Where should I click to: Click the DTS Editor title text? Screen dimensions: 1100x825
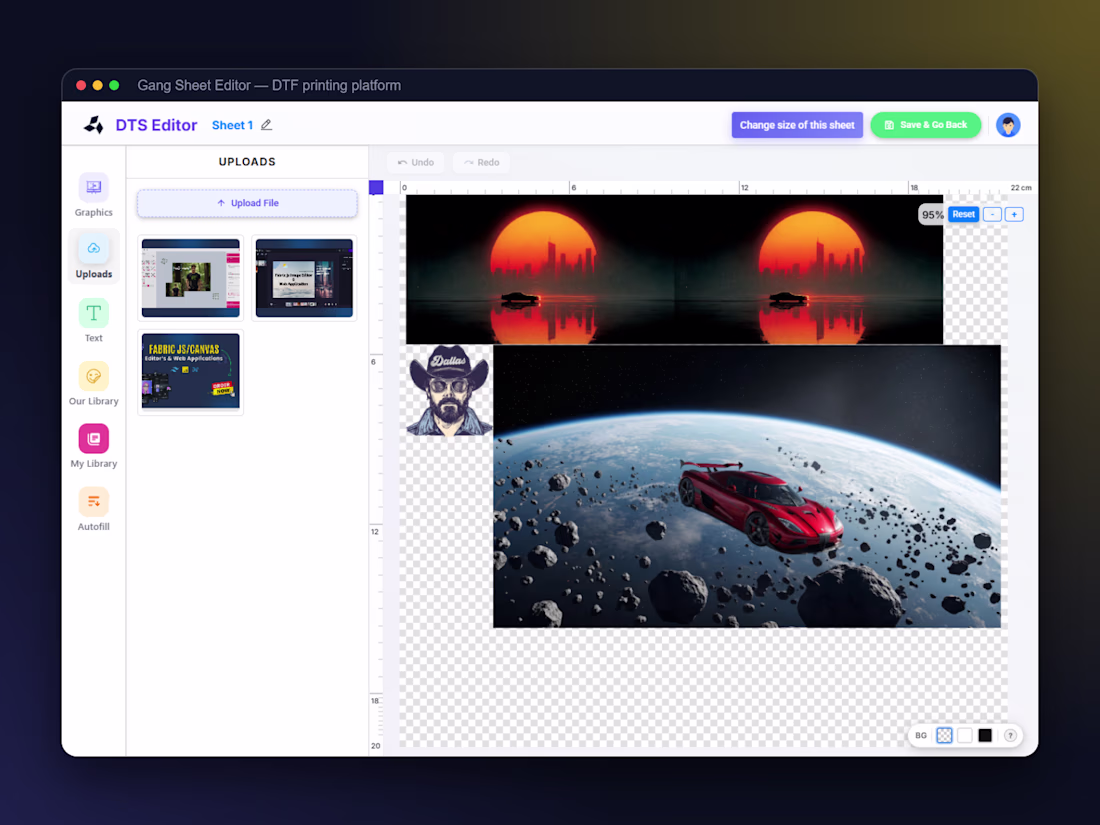click(156, 125)
